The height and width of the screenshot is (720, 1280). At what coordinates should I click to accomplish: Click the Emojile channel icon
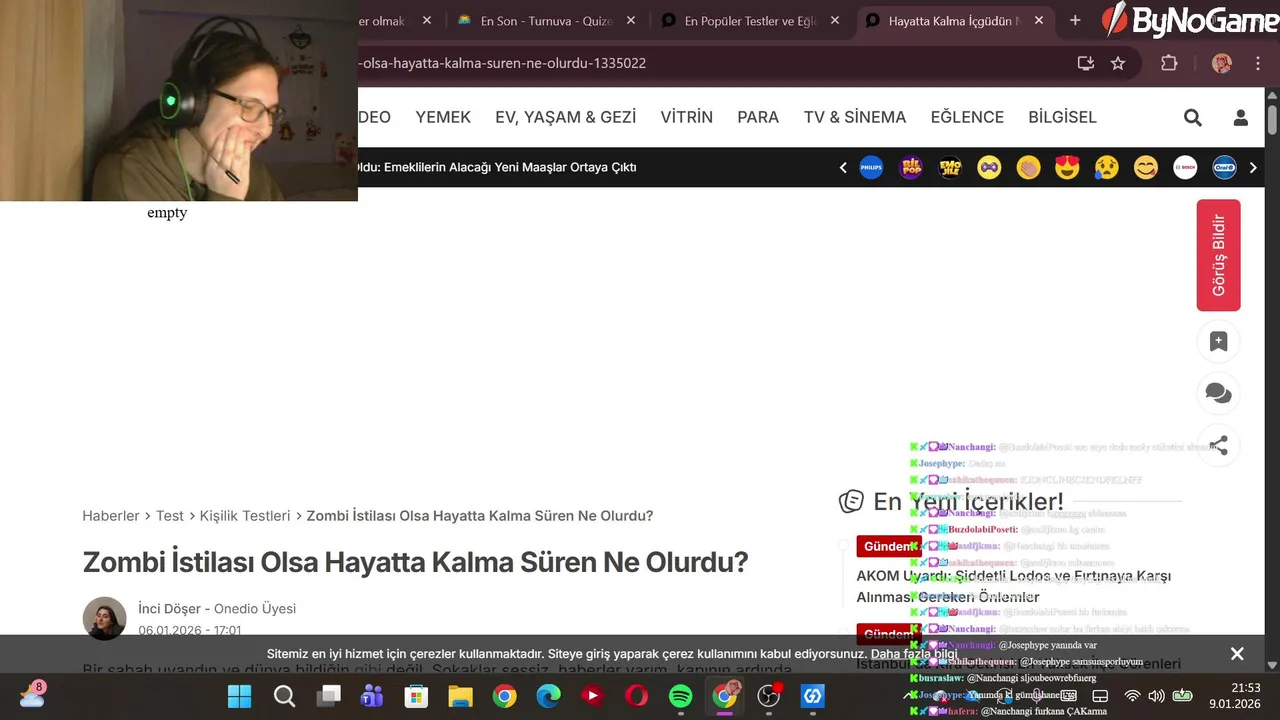click(950, 168)
